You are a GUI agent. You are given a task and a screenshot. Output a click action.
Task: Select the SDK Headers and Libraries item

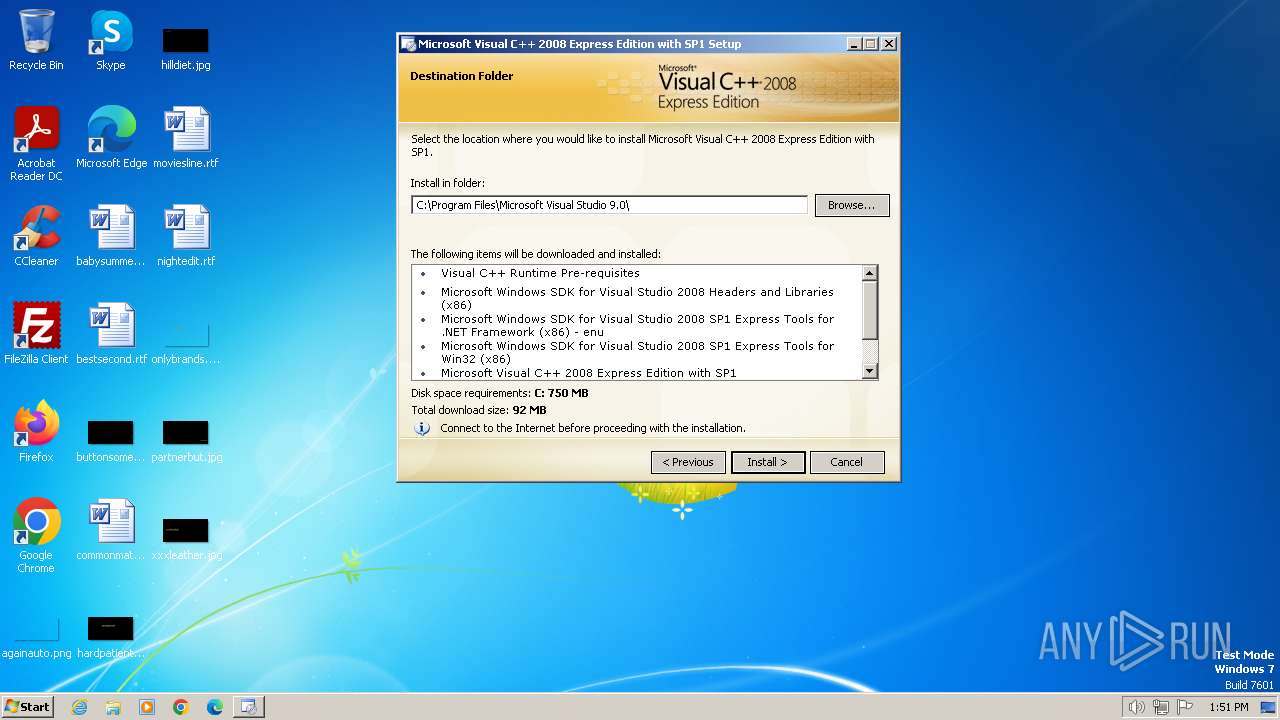[637, 299]
